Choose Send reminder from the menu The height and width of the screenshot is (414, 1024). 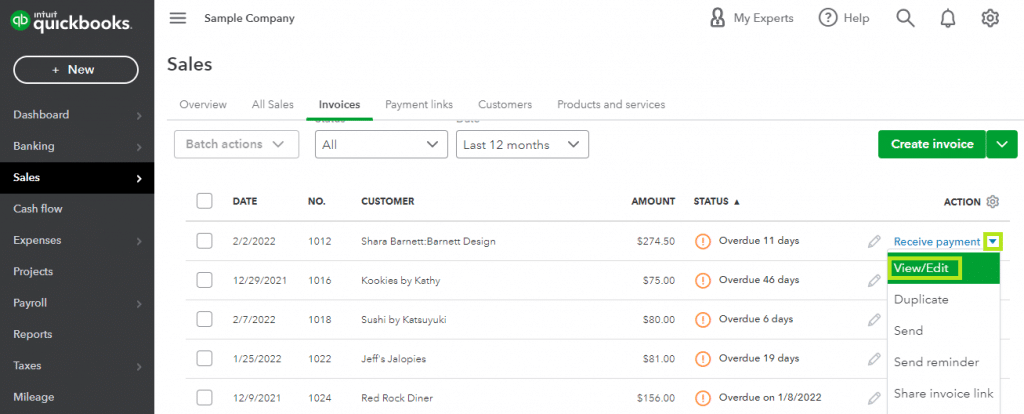click(x=944, y=362)
